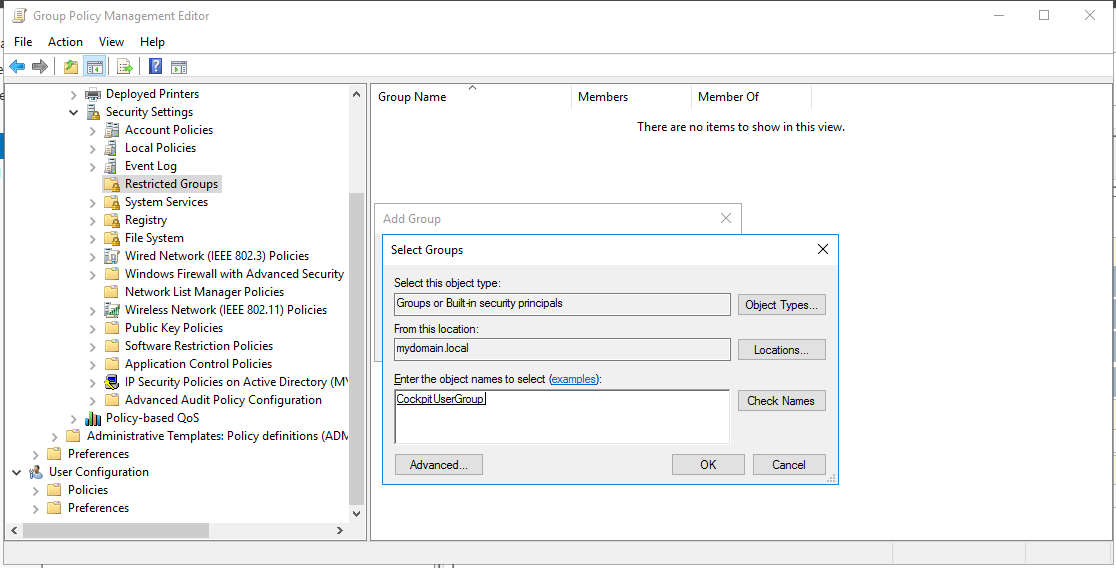1116x568 pixels.
Task: Open the View menu
Action: [111, 42]
